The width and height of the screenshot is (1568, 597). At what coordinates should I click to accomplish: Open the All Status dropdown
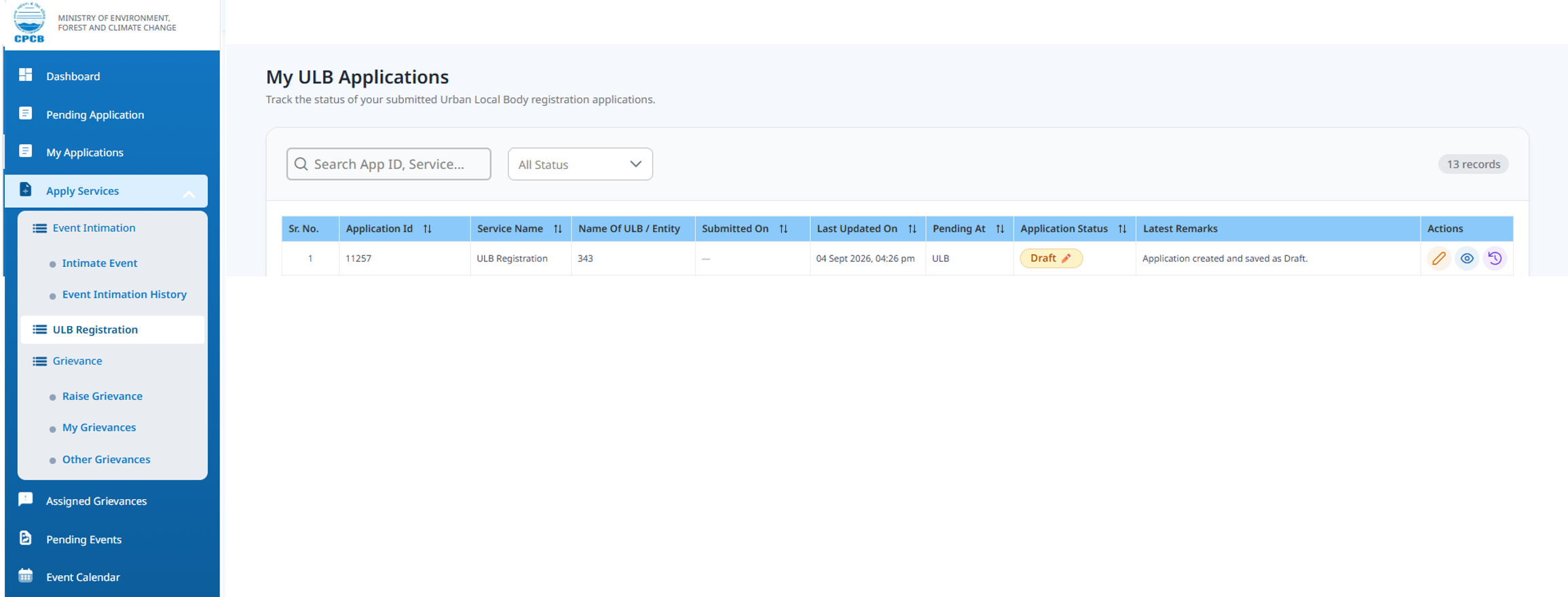[580, 164]
